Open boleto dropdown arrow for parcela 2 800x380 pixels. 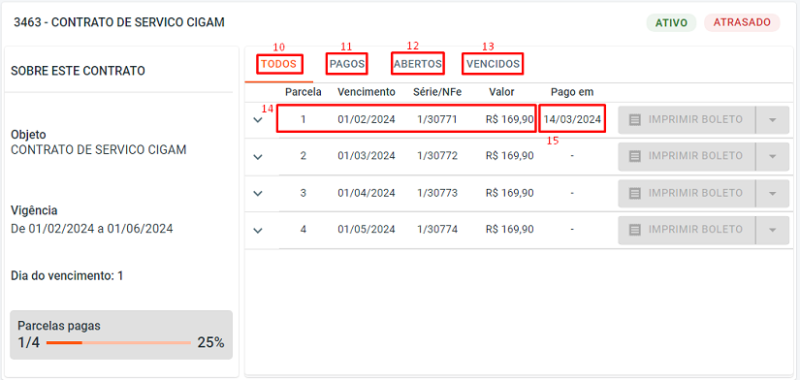point(772,156)
